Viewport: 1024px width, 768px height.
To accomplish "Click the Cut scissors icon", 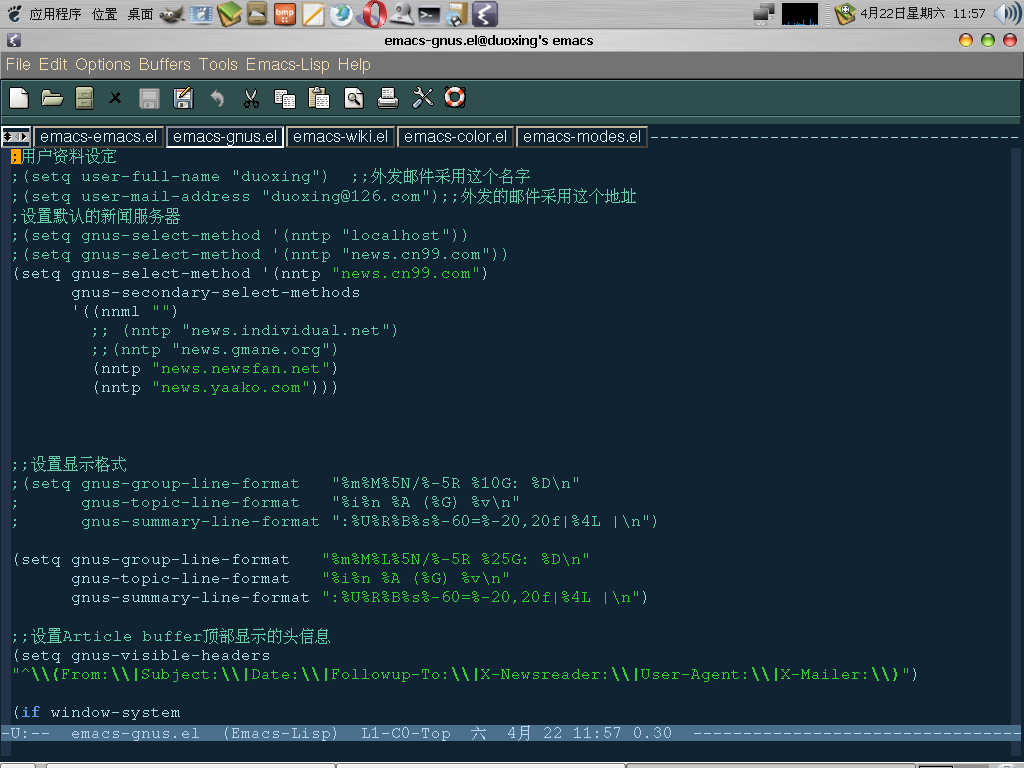I will point(251,98).
